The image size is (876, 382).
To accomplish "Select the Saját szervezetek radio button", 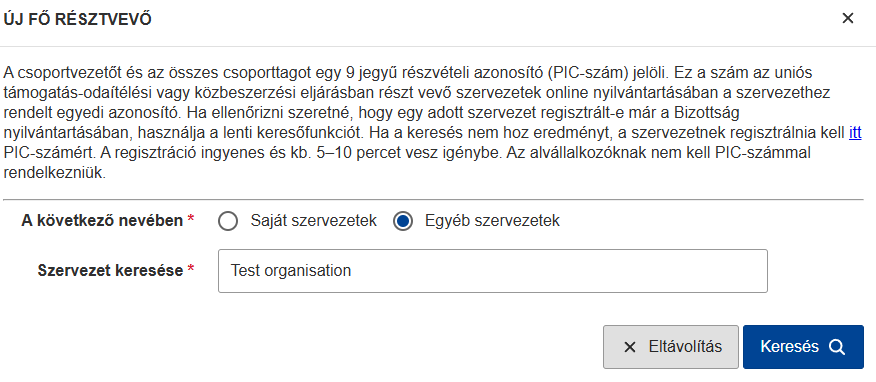I will click(x=228, y=221).
